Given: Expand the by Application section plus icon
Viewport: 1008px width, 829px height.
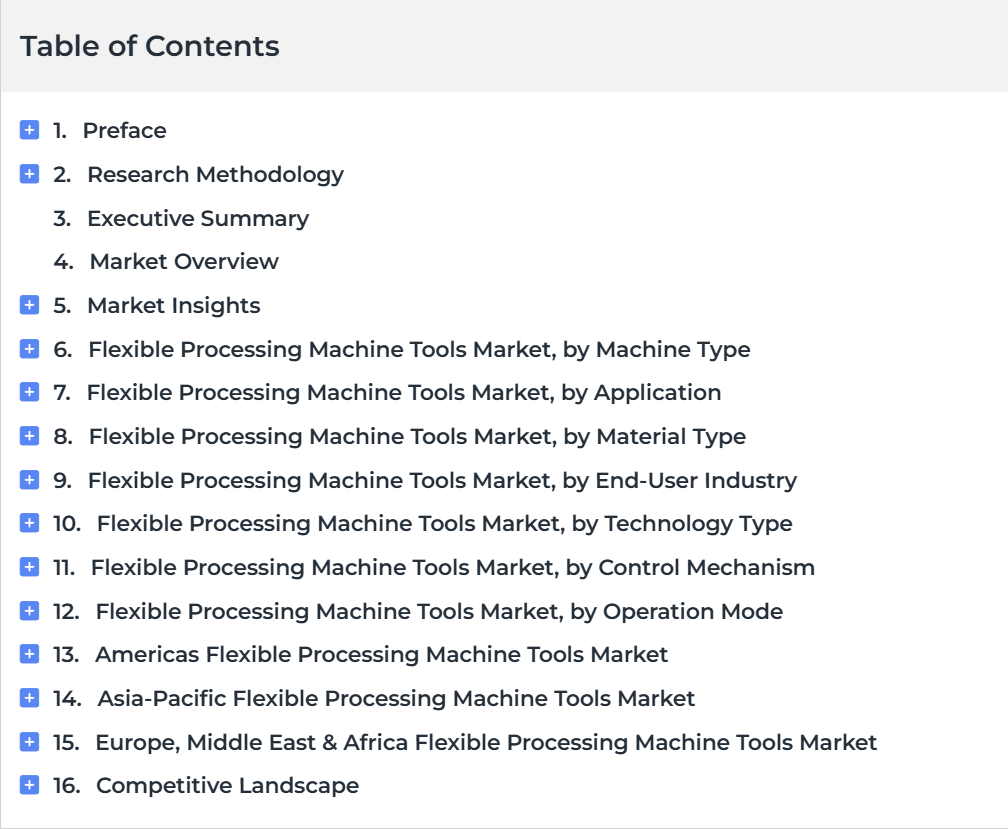Looking at the screenshot, I should click(30, 392).
